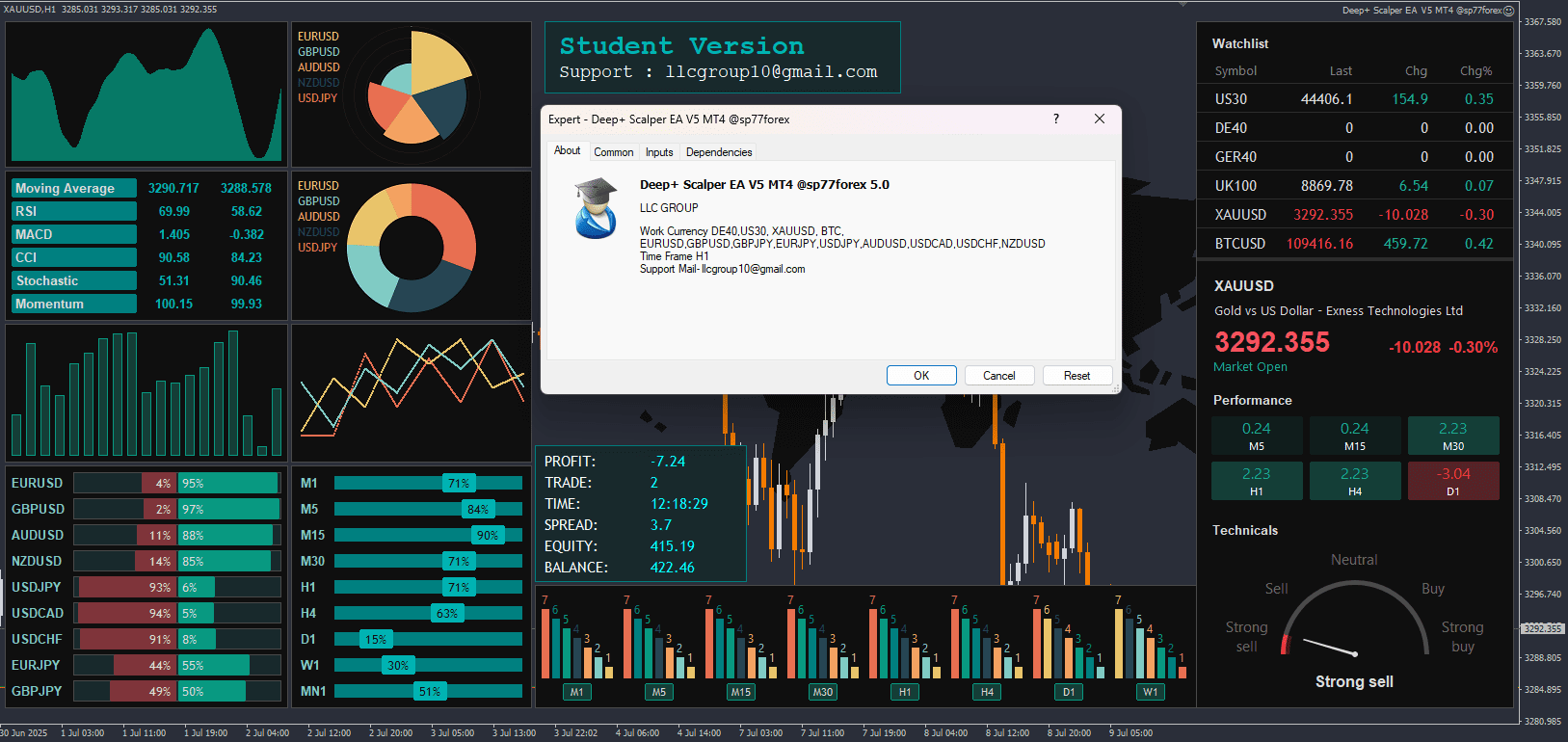
Task: Close the Expert dialog
Action: (1100, 119)
